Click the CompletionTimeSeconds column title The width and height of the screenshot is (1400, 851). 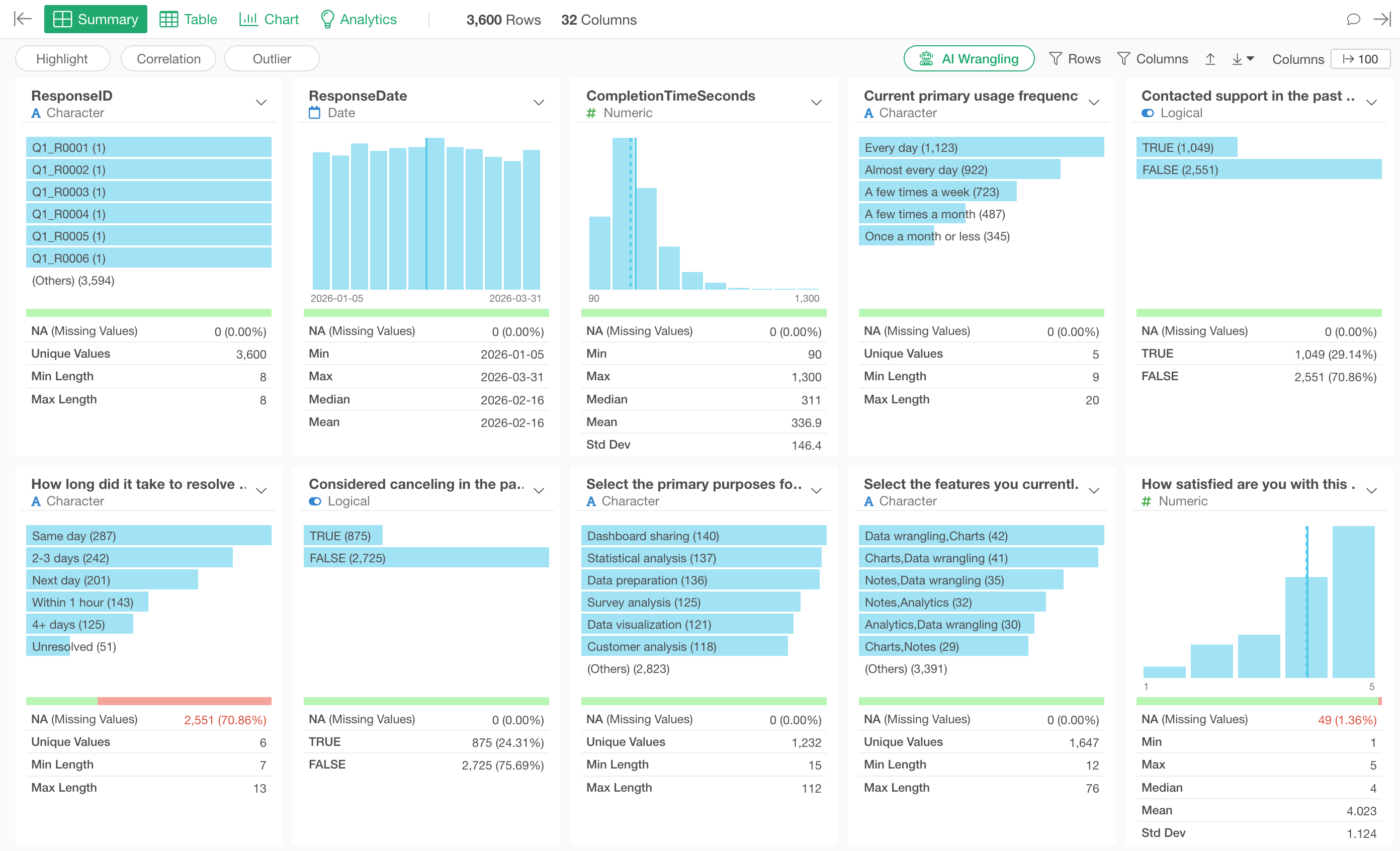[x=670, y=96]
